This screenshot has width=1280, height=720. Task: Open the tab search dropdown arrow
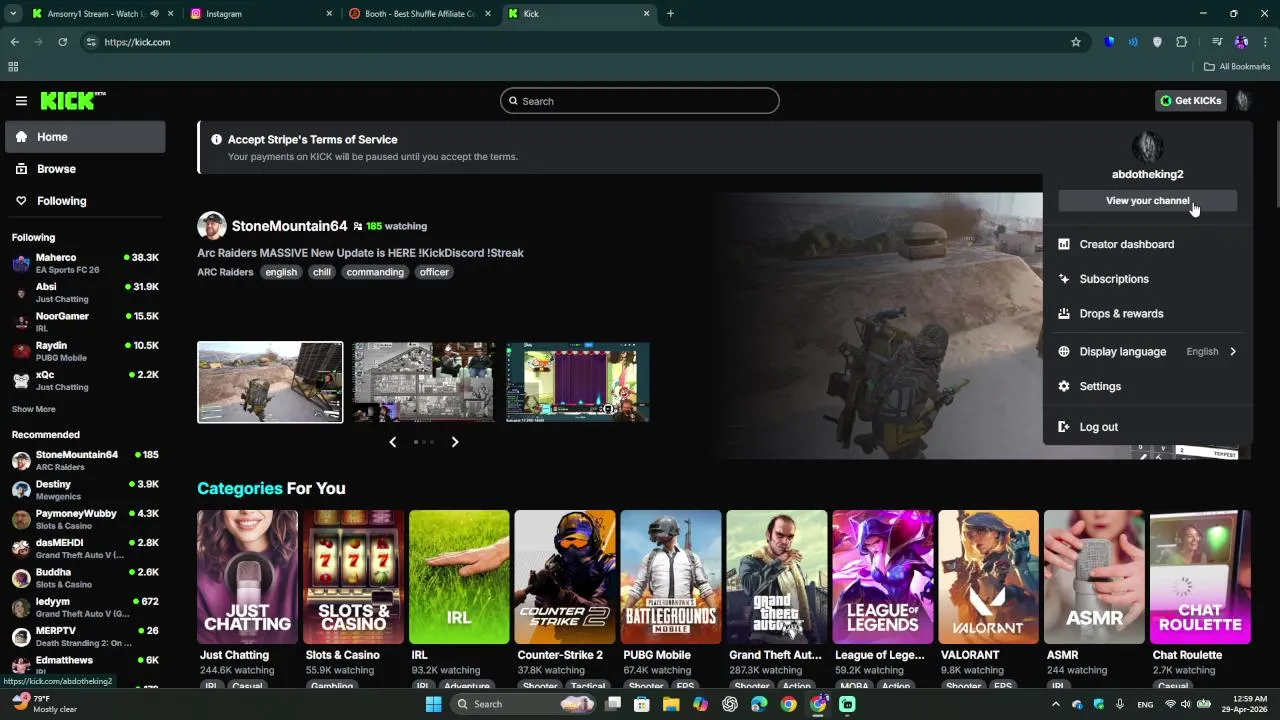point(13,14)
